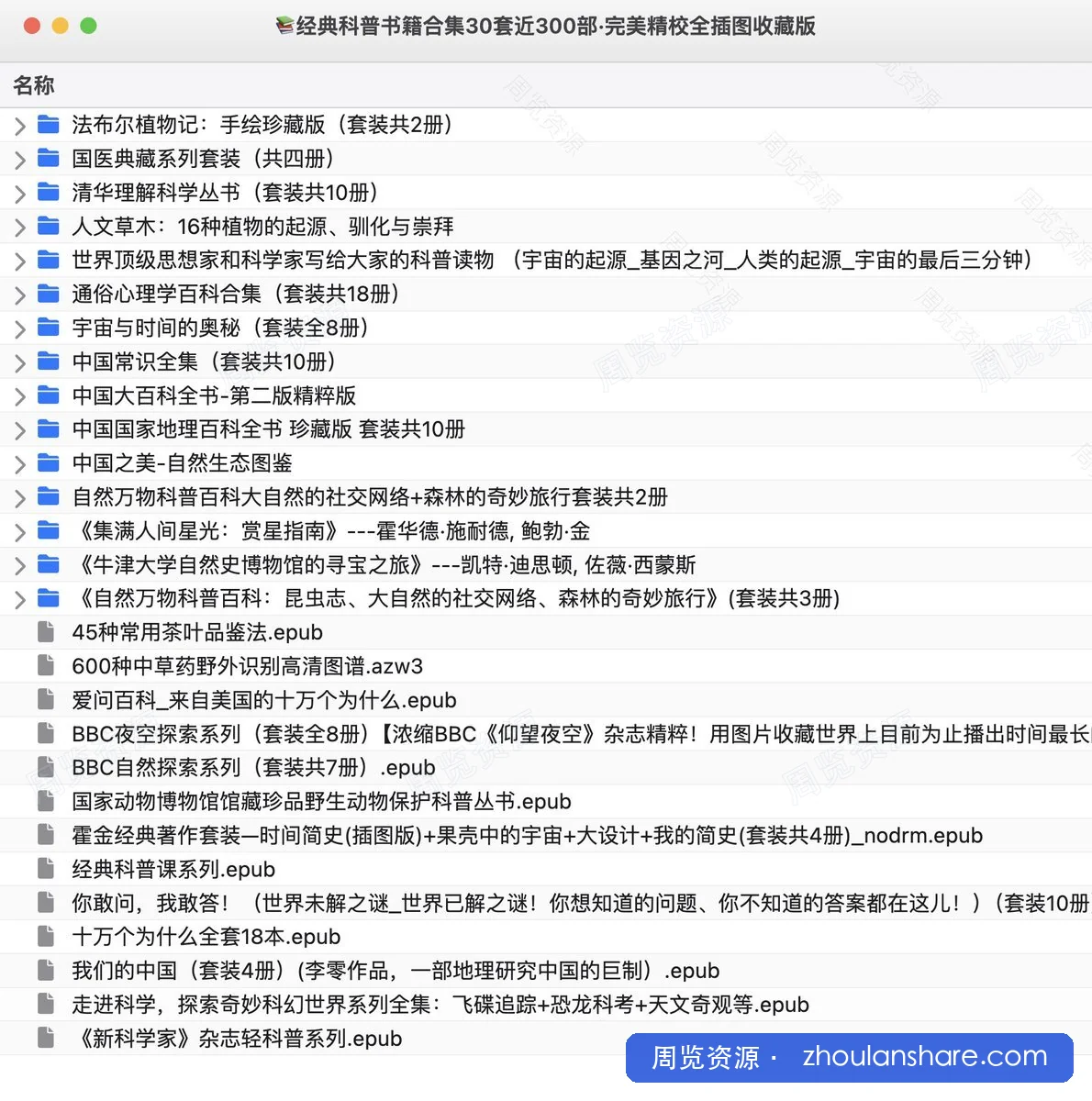Click file icon of BBC自然探索系列 row
This screenshot has height=1101, width=1092.
coord(46,767)
